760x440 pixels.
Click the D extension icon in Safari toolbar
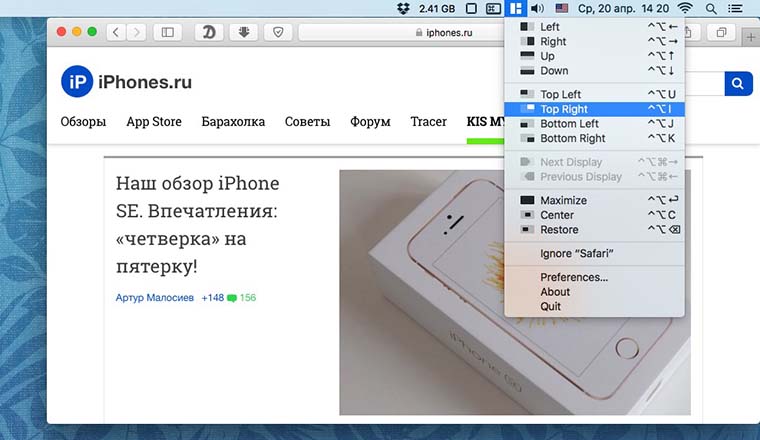click(x=209, y=32)
